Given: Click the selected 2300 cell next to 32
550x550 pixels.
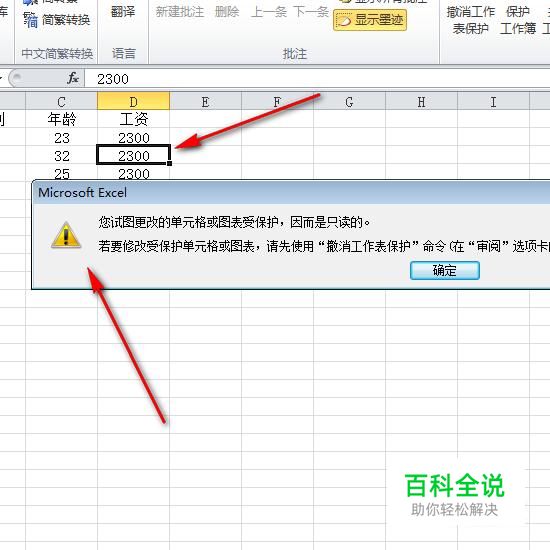Looking at the screenshot, I should click(133, 155).
